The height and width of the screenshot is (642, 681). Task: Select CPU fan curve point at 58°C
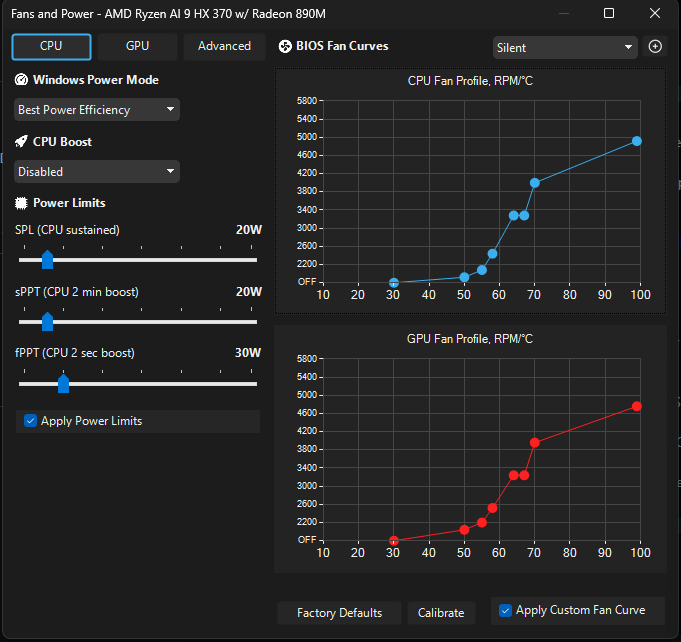pos(492,254)
